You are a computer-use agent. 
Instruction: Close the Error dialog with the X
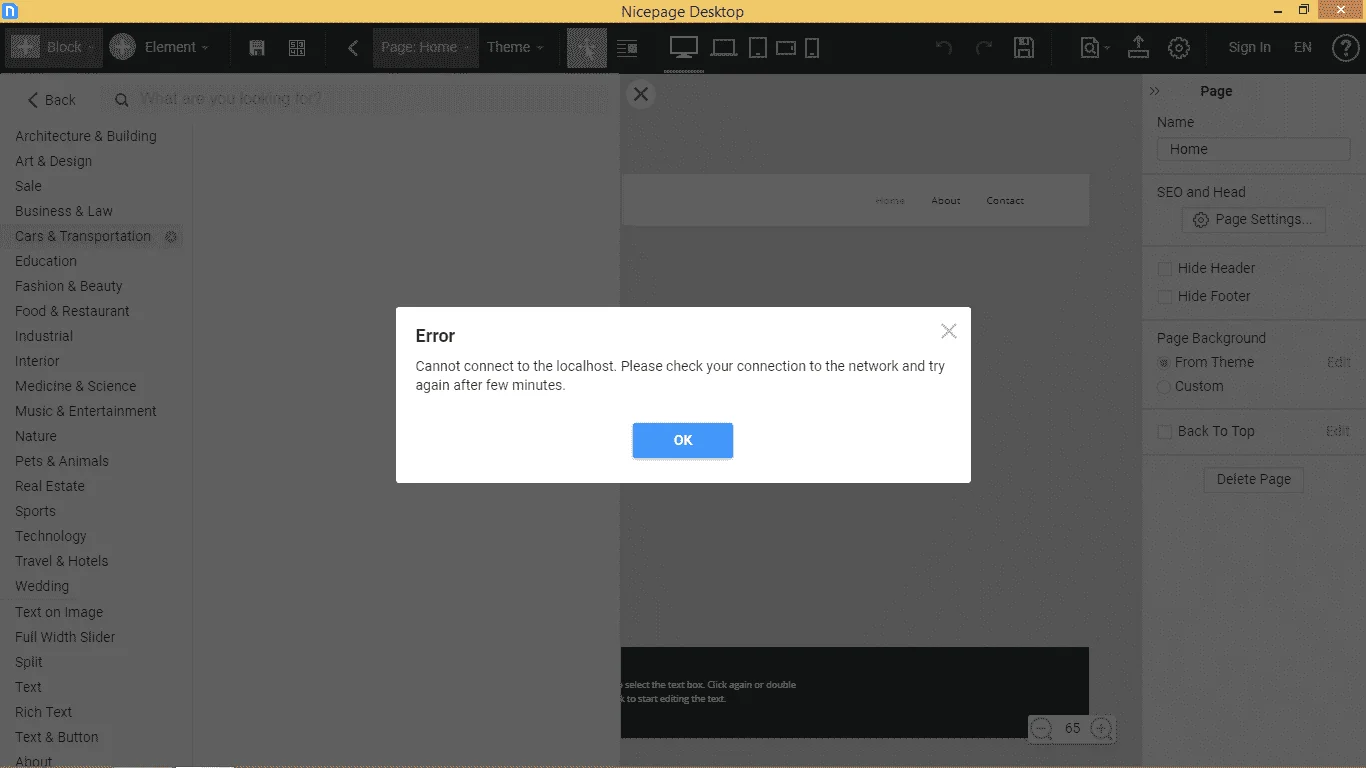click(949, 331)
